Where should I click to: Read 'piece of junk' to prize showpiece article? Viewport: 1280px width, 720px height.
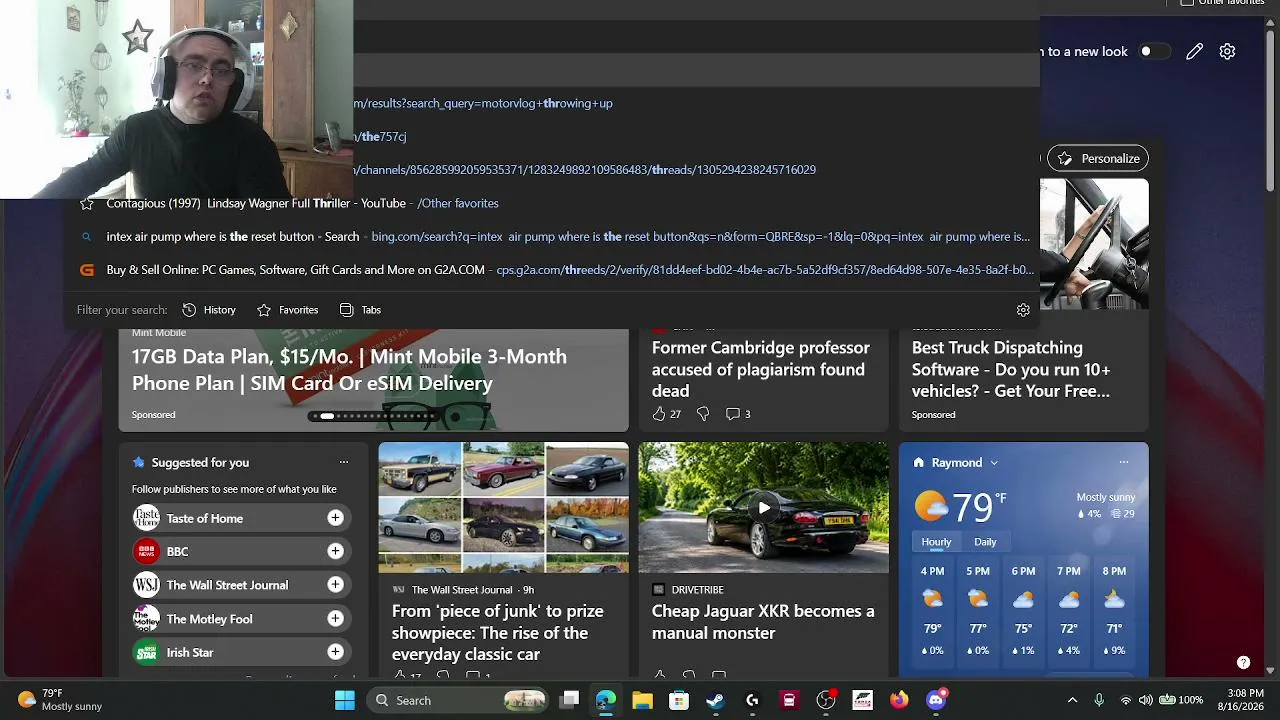497,632
